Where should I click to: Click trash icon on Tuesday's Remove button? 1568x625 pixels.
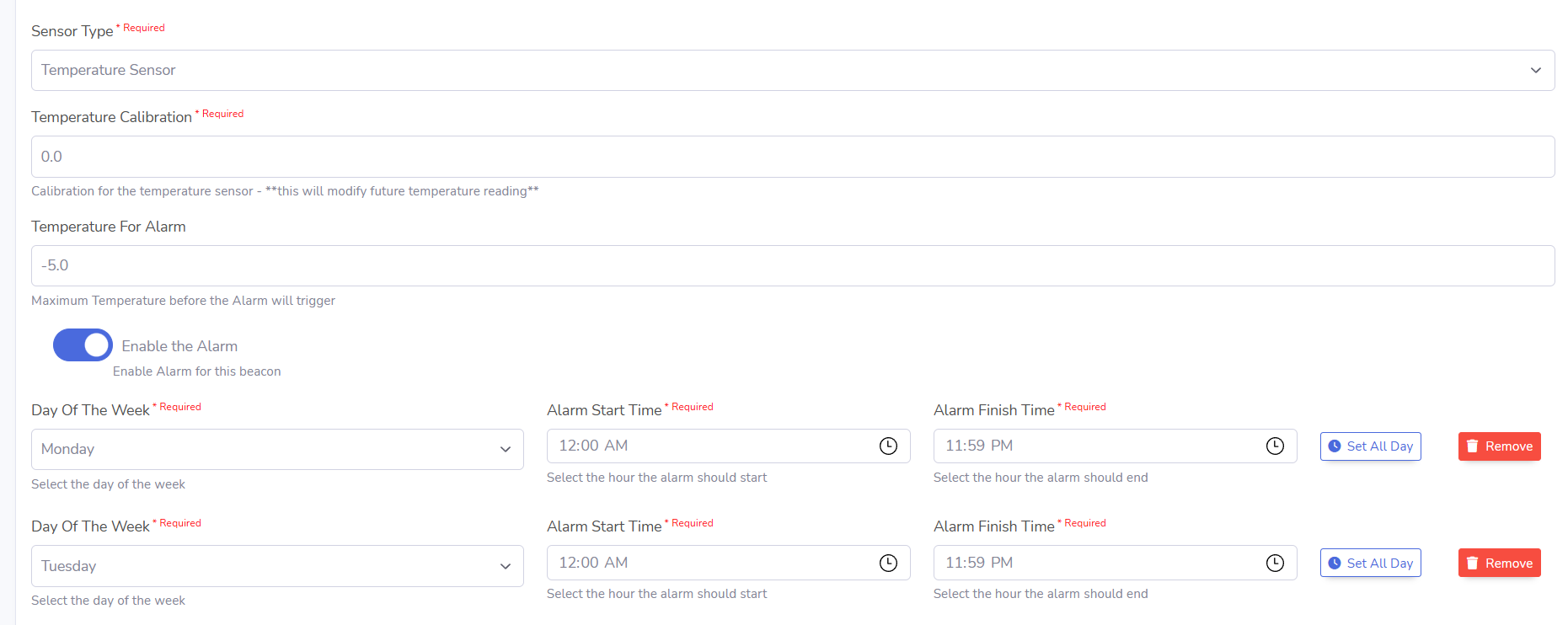tap(1473, 564)
